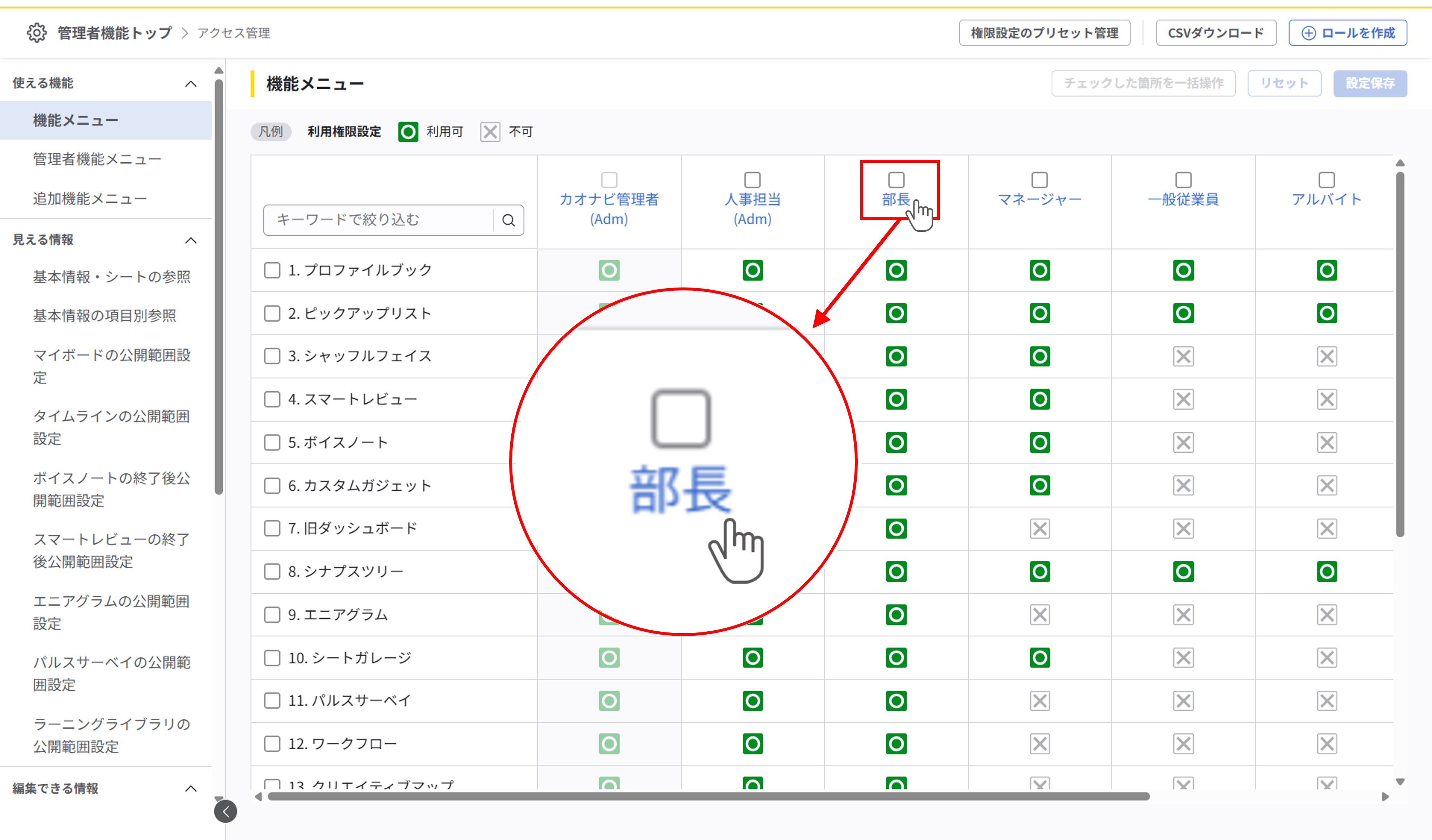Click the table's scroll-down arrow

[1400, 782]
